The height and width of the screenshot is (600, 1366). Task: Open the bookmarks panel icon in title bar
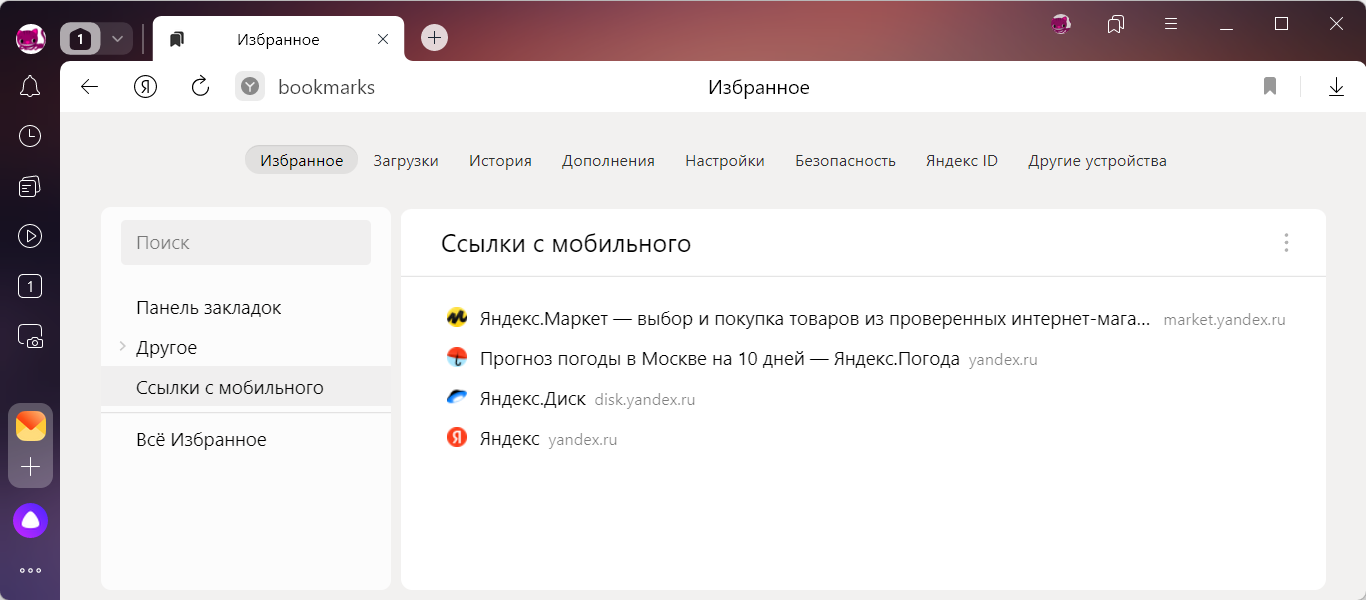click(1116, 24)
